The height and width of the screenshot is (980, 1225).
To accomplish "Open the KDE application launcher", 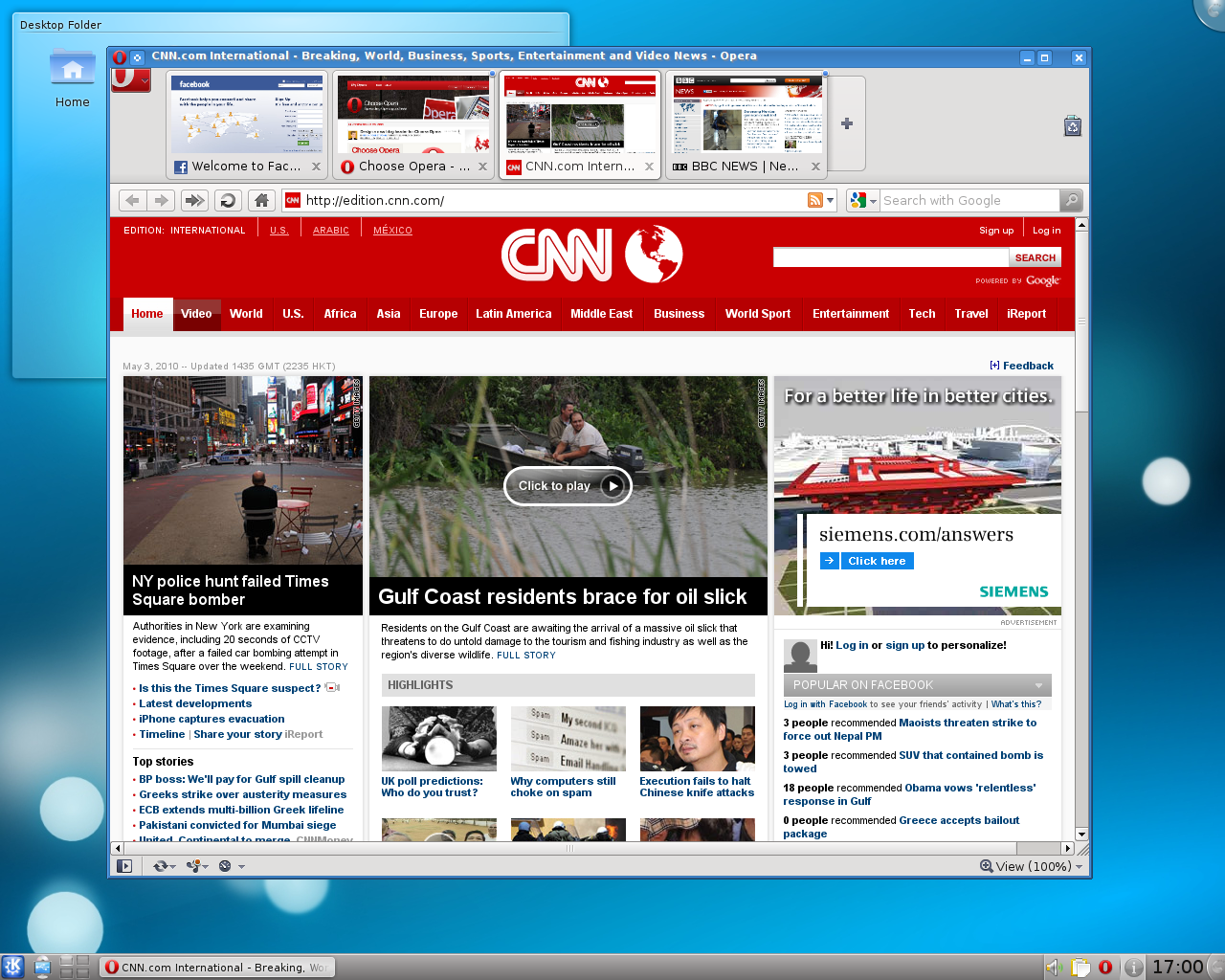I will coord(12,967).
